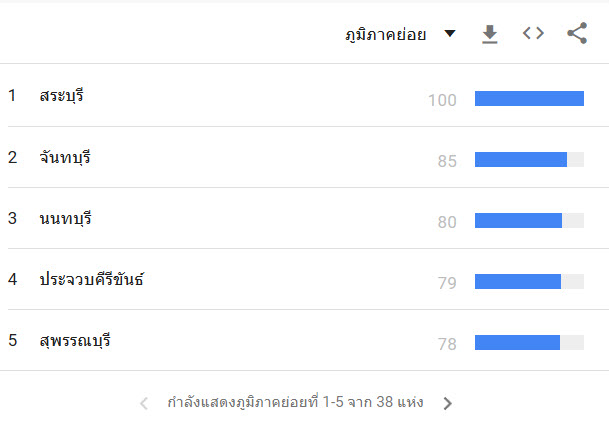Screen dimensions: 609x423
Task: Select the ภูมิภาคย่อย dropdown label
Action: point(386,35)
